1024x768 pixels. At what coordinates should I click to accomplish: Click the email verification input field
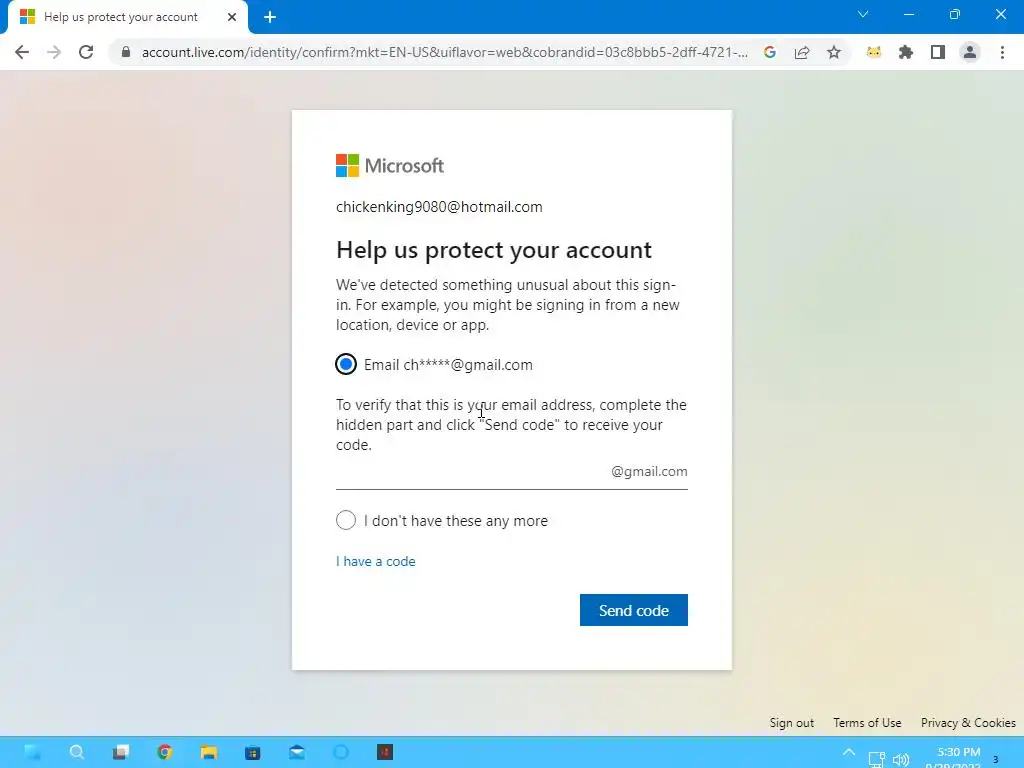511,472
